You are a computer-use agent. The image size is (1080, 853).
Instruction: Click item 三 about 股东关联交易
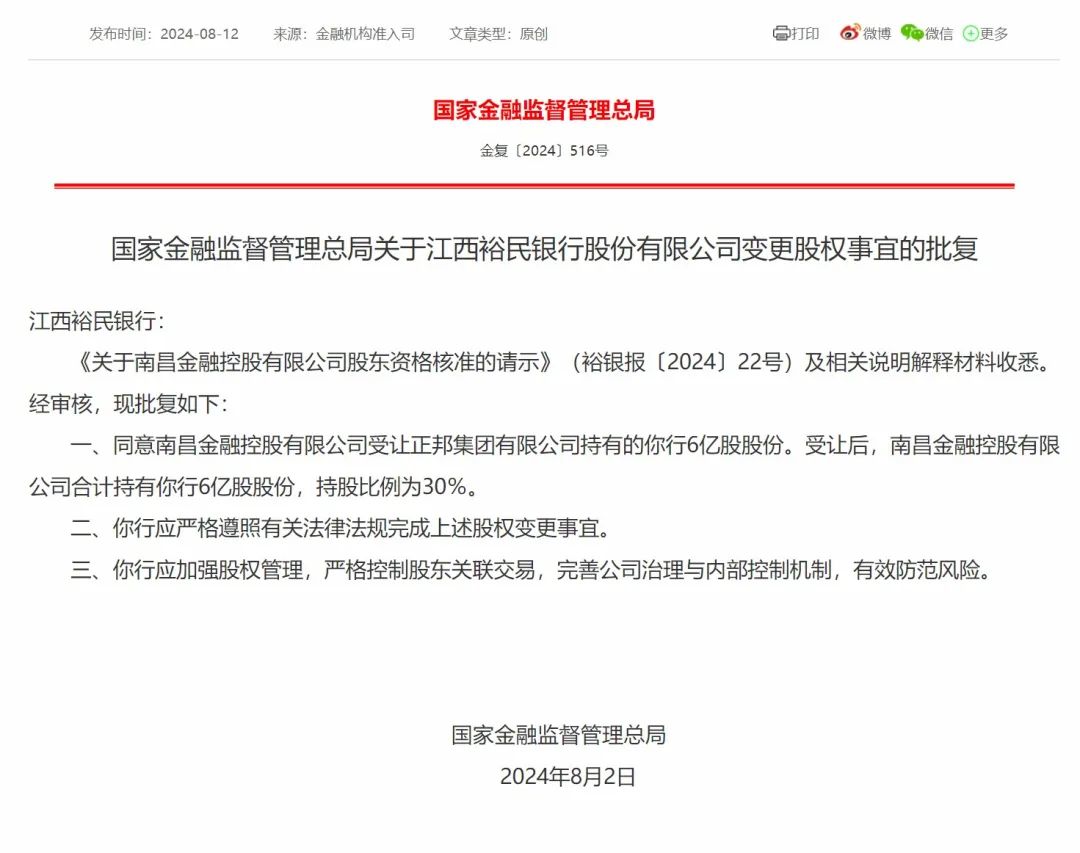(x=530, y=570)
